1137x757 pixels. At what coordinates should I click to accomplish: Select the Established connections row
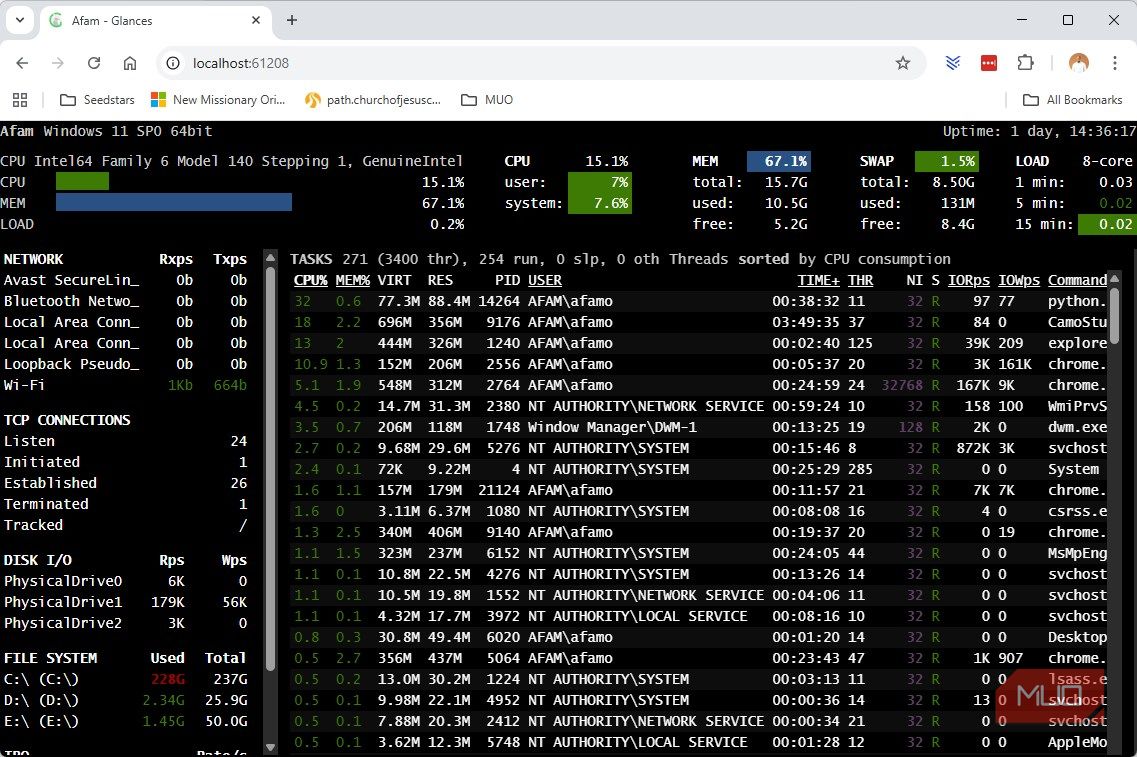(x=125, y=483)
